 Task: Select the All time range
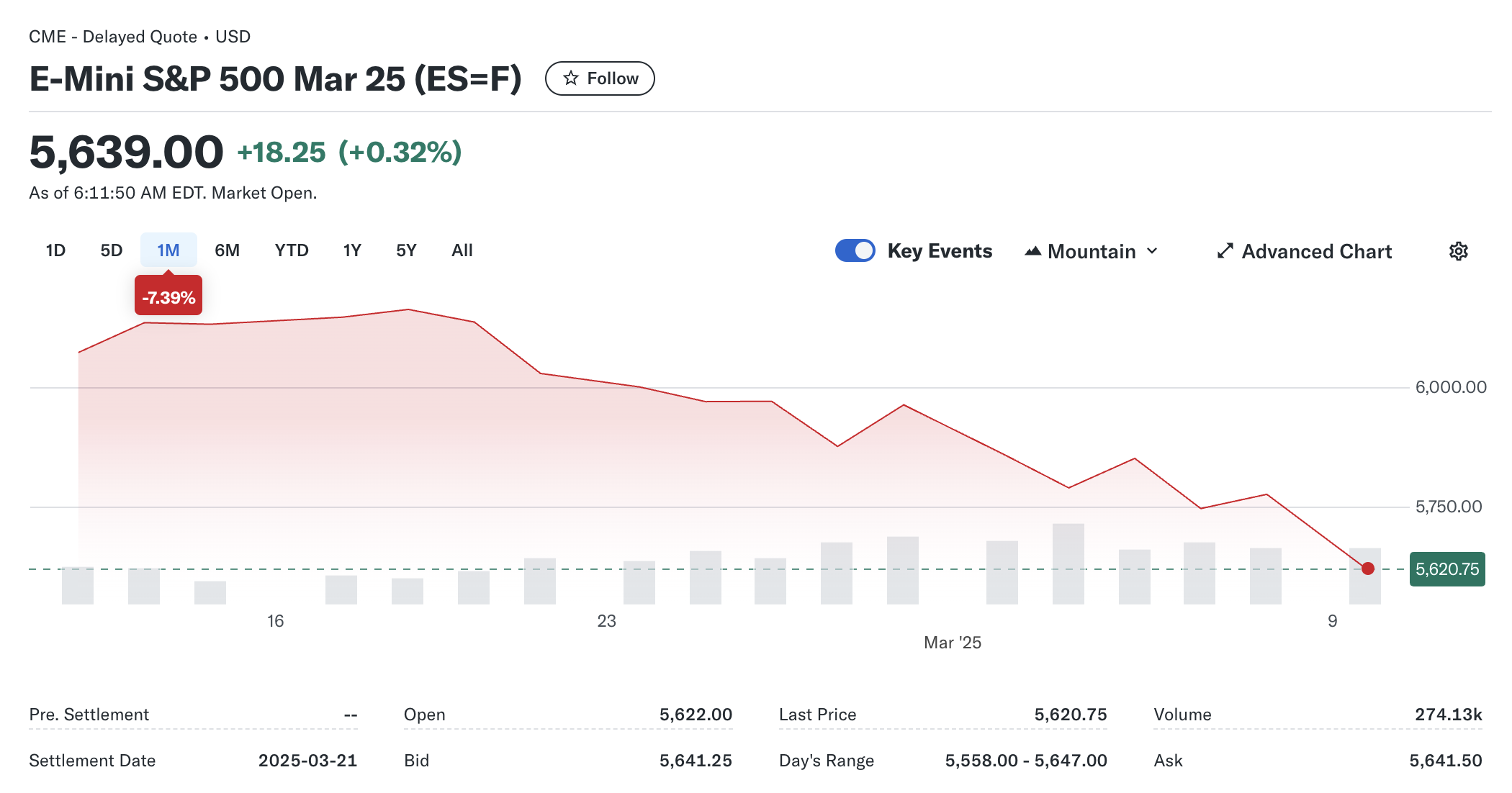pyautogui.click(x=462, y=250)
